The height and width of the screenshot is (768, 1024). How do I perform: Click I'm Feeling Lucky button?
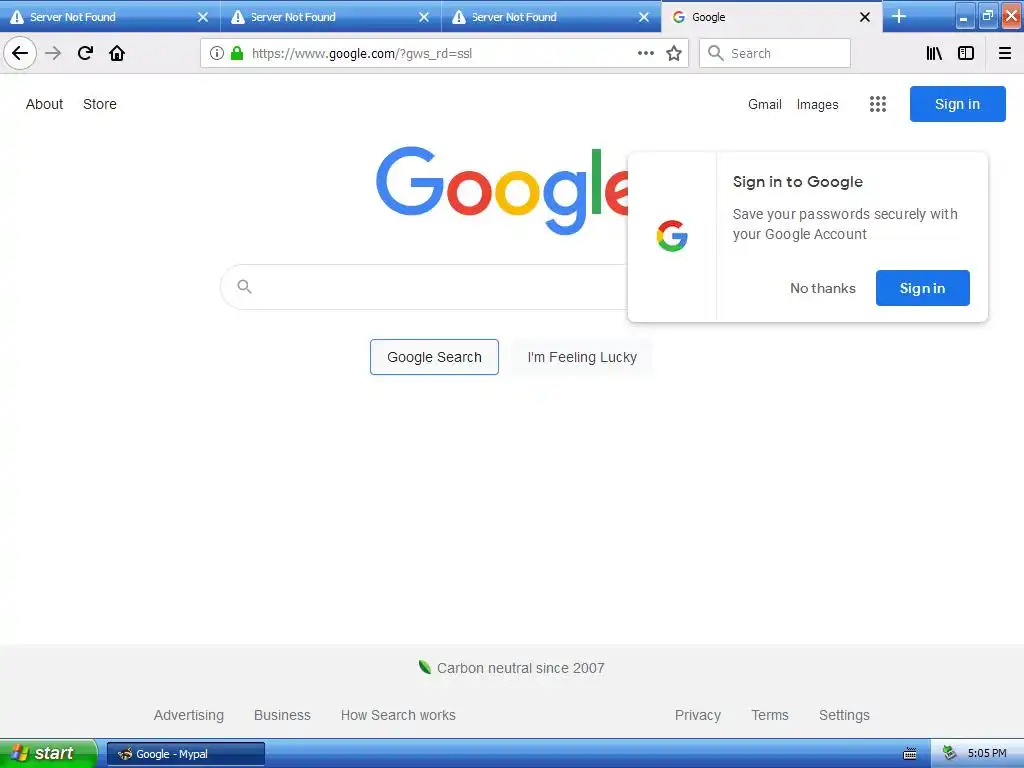582,357
